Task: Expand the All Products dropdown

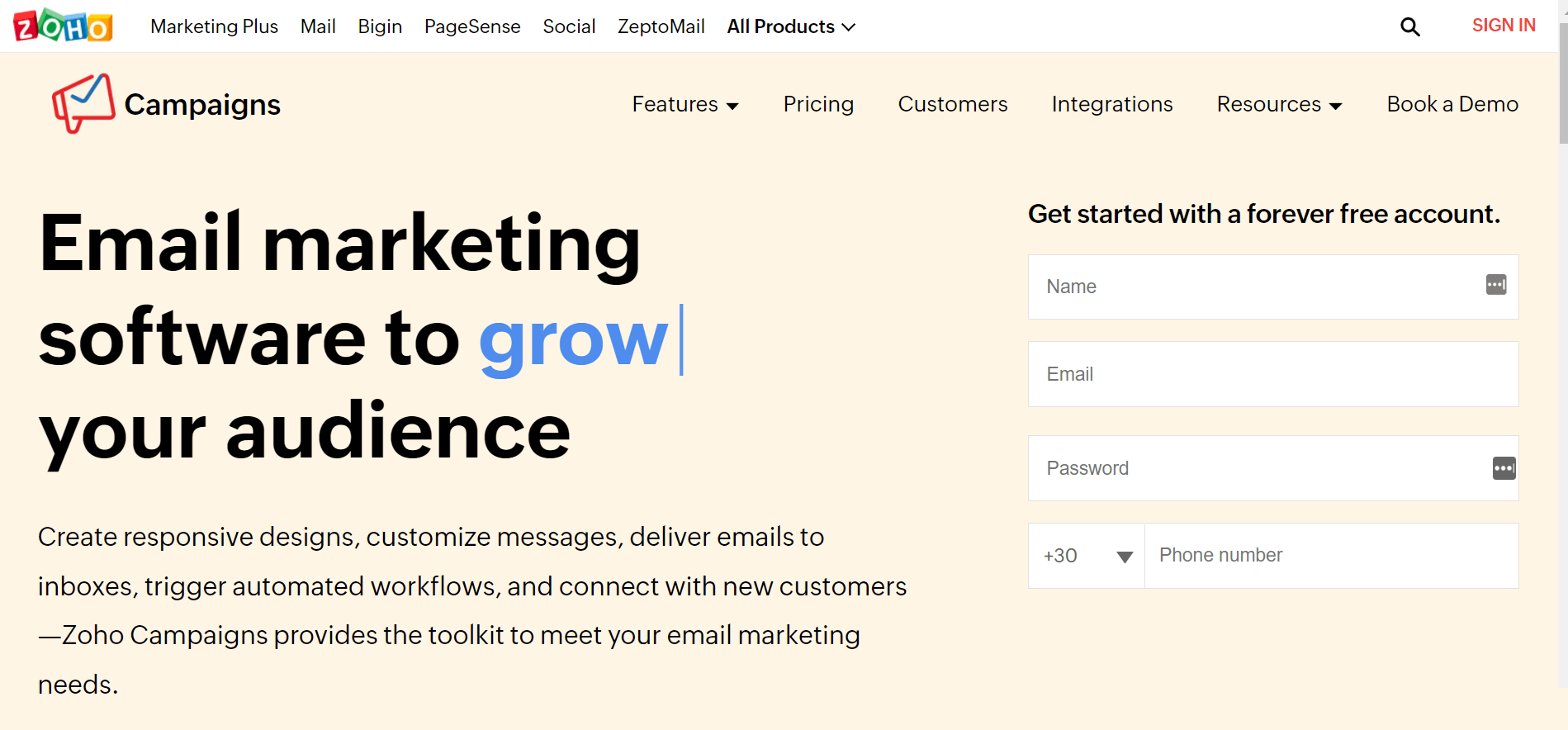Action: pos(789,26)
